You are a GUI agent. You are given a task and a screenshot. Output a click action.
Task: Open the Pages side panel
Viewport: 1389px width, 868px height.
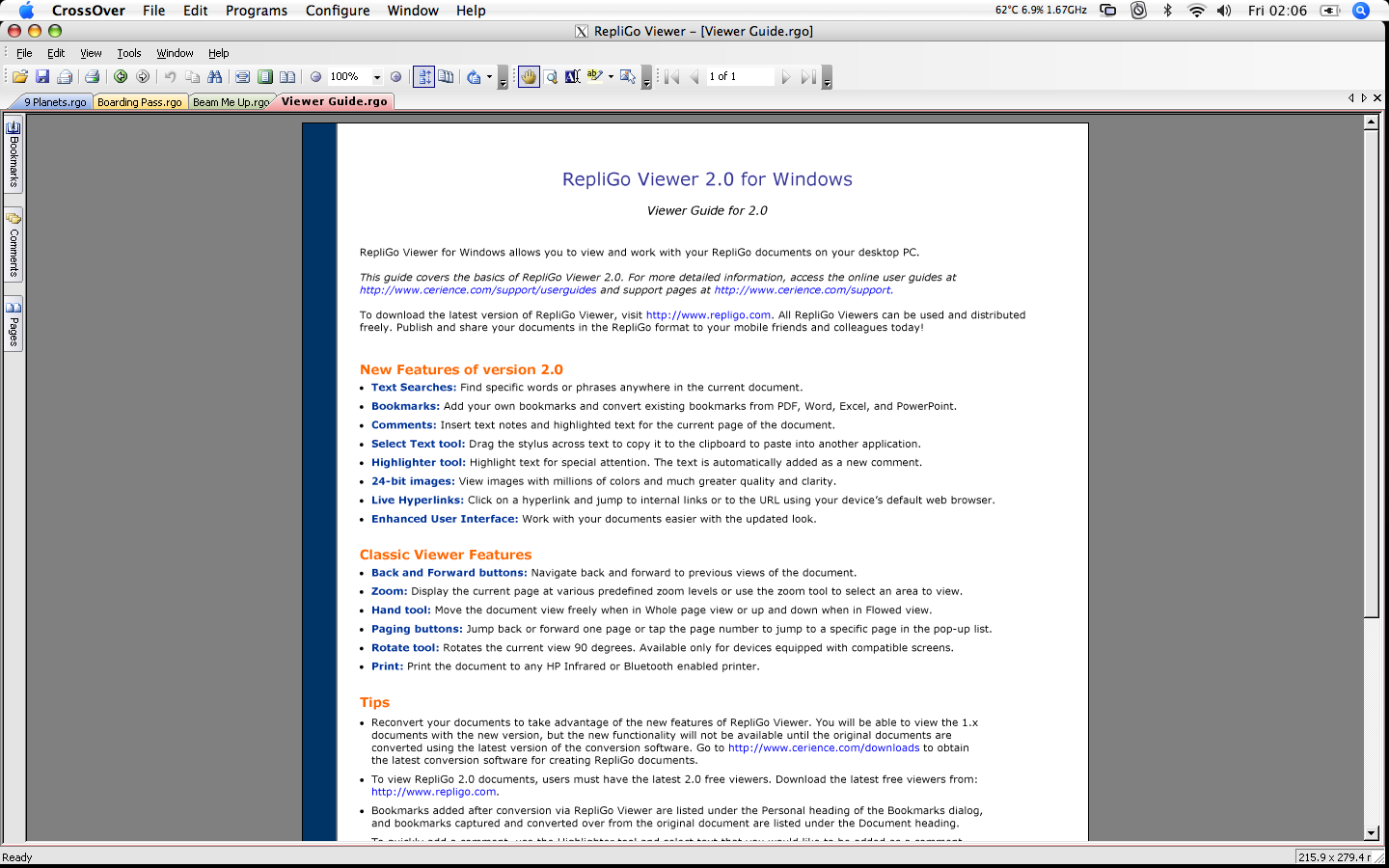coord(14,325)
